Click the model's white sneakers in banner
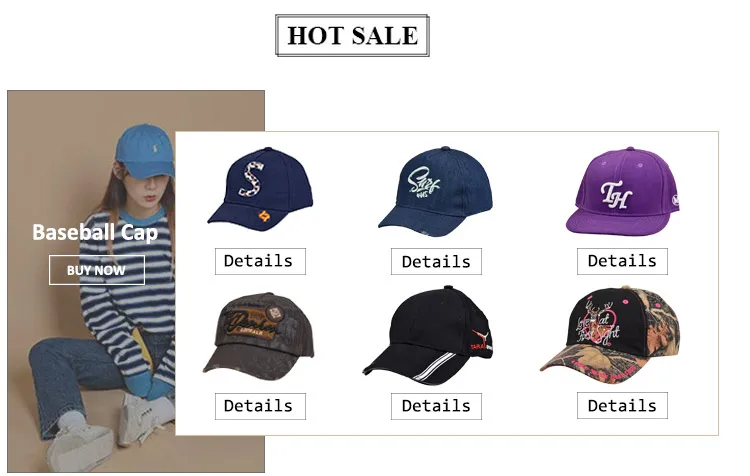Image resolution: width=750 pixels, height=476 pixels. 112,426
